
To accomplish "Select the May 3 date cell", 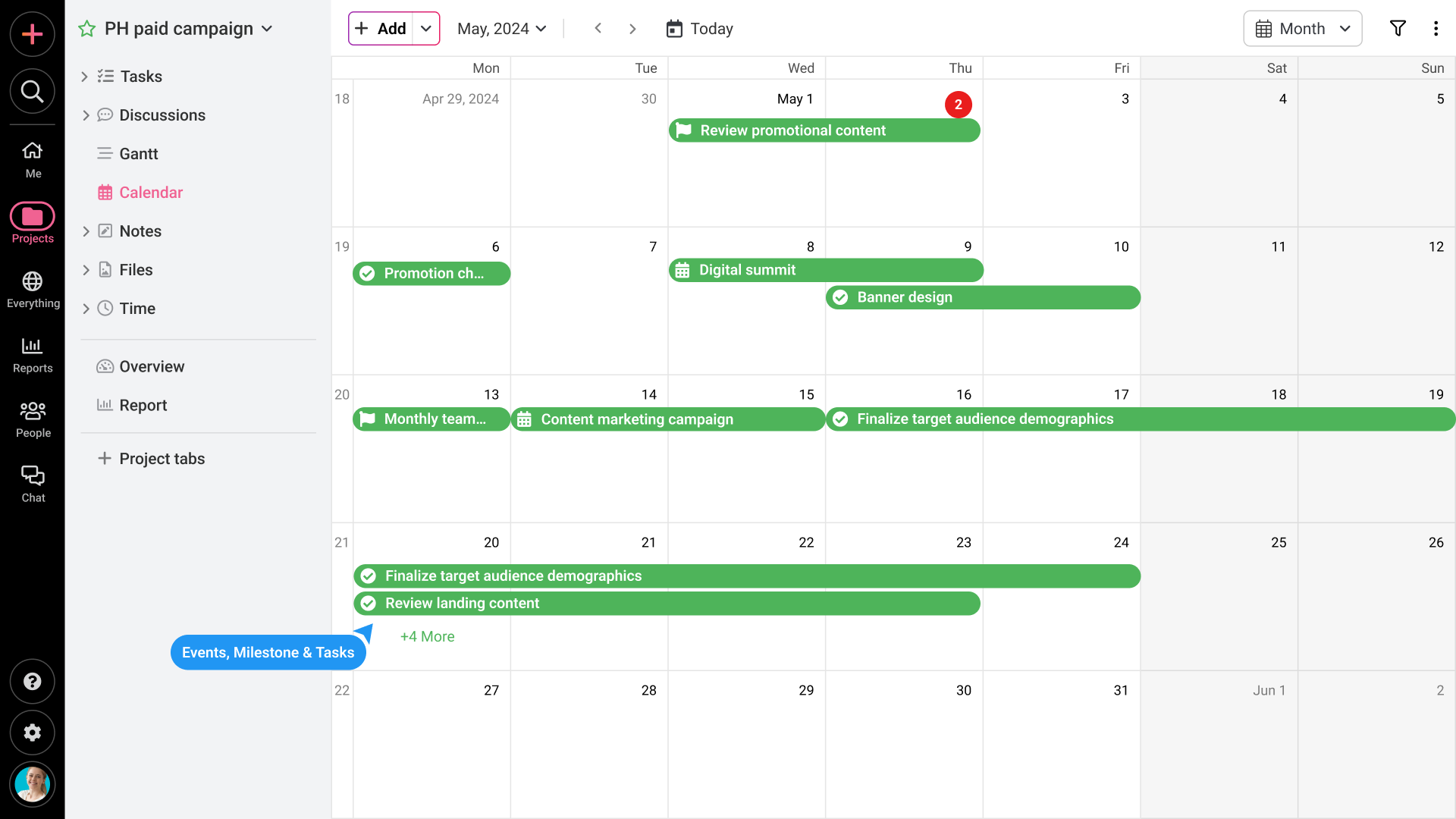I will point(1062,152).
